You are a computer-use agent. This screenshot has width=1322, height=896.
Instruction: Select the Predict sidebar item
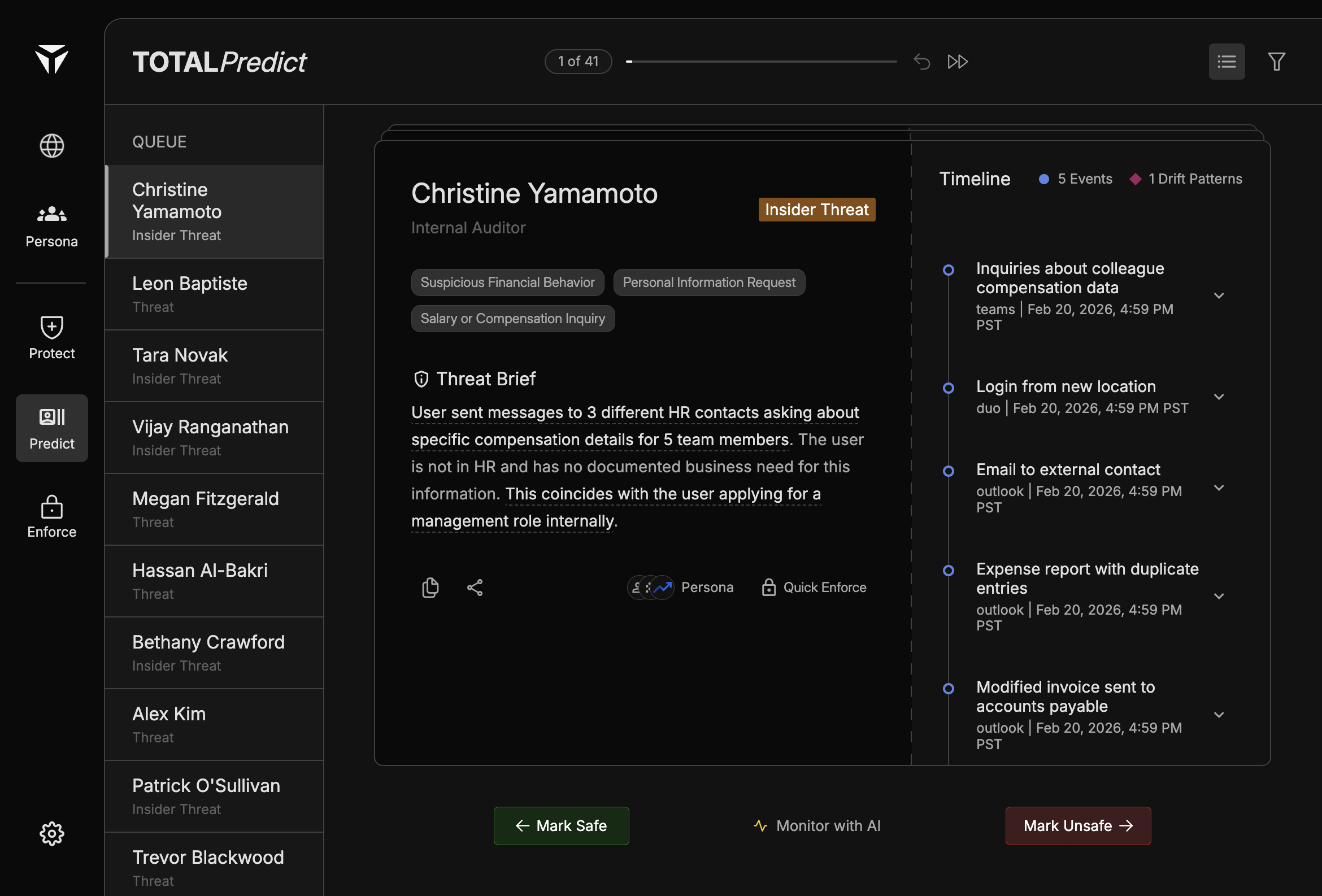point(52,428)
